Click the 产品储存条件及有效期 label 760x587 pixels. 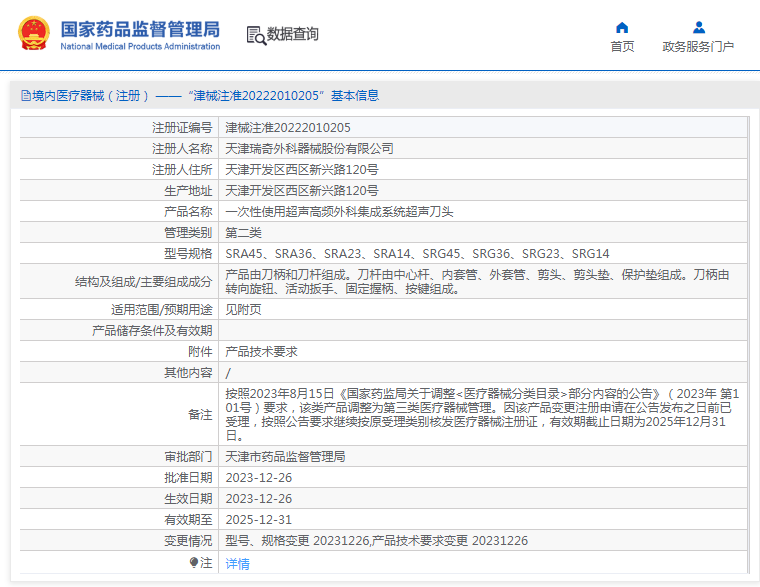coord(152,331)
